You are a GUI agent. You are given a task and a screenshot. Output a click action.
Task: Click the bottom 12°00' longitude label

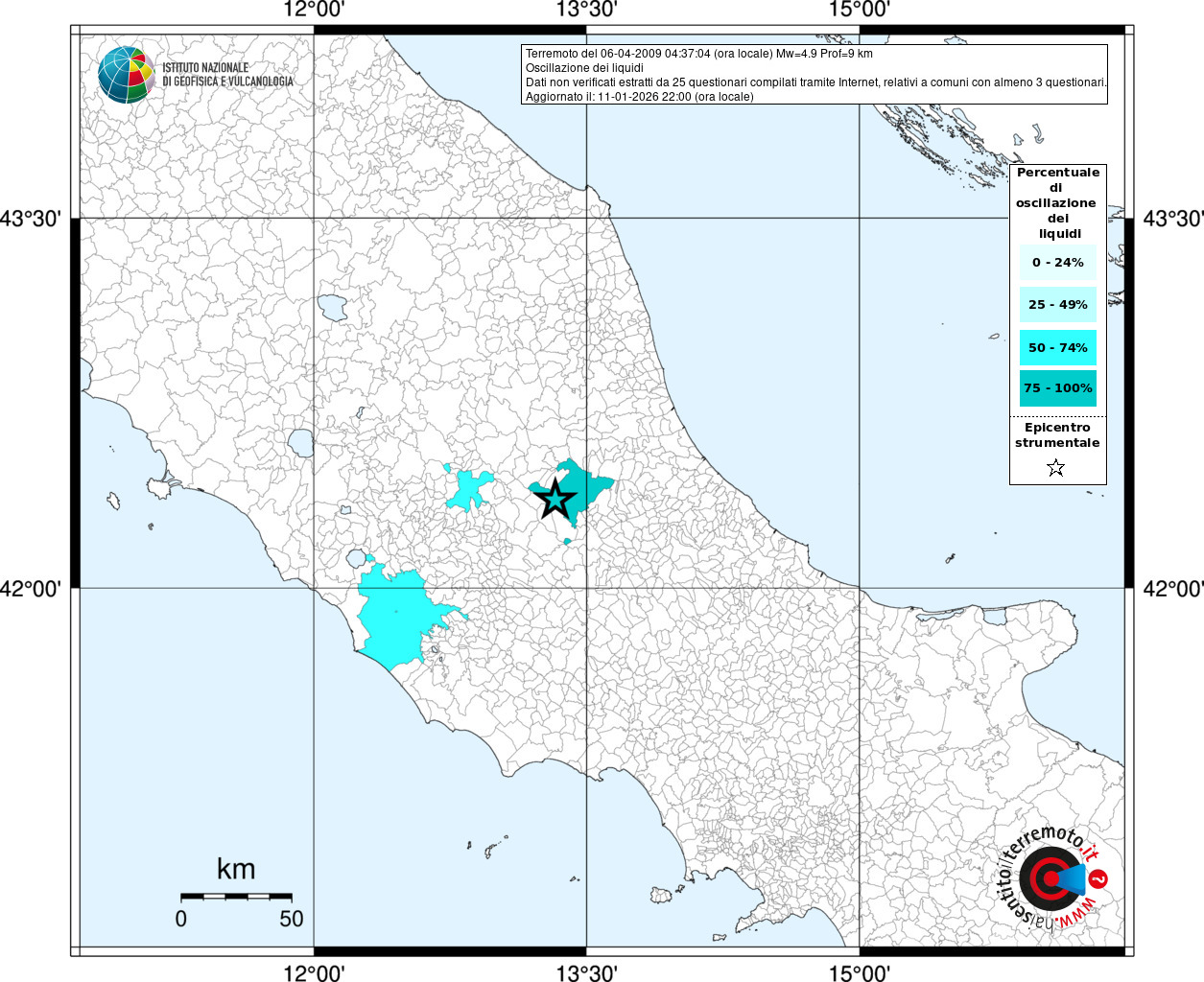point(314,972)
